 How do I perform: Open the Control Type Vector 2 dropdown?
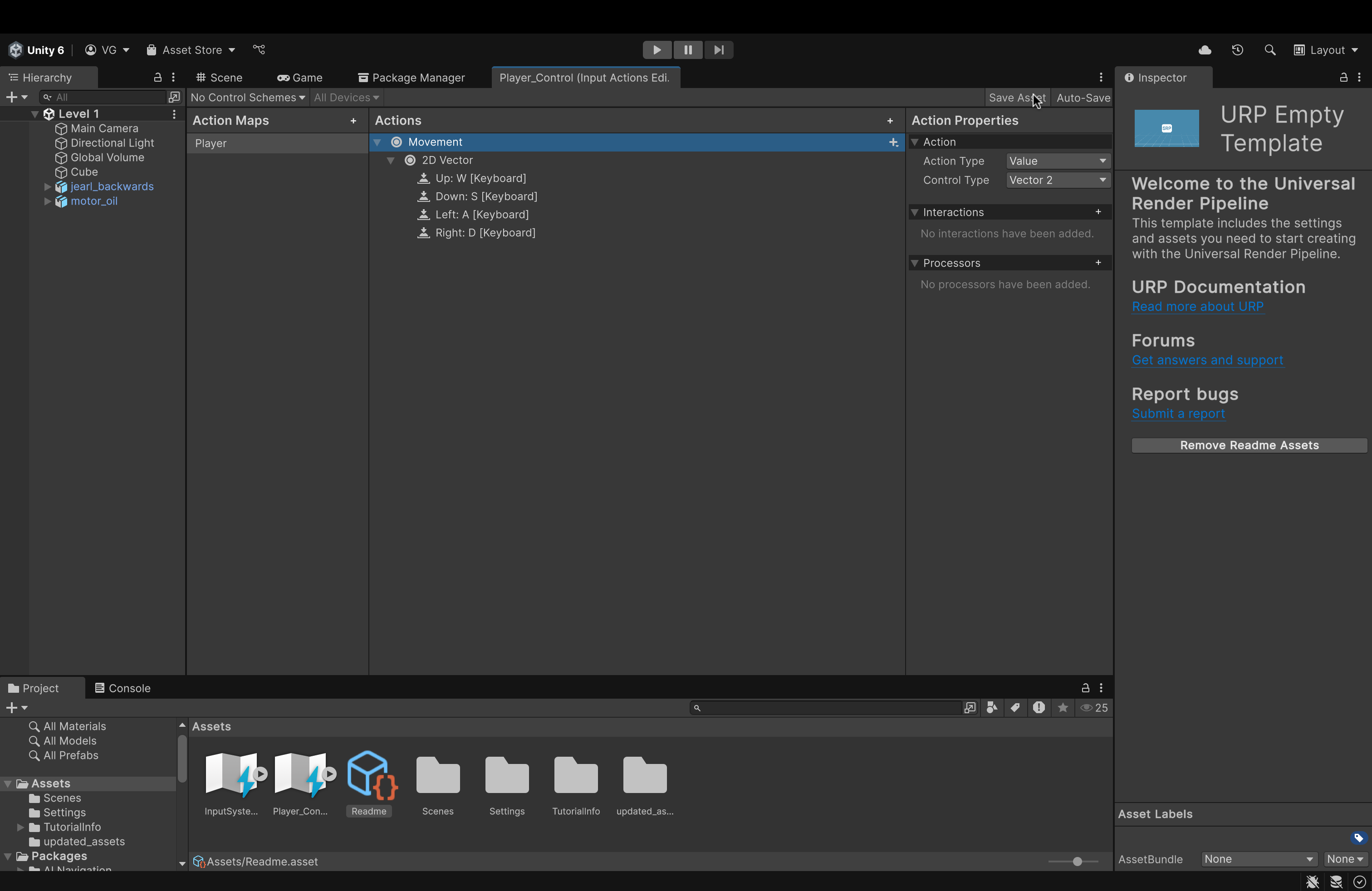point(1058,181)
